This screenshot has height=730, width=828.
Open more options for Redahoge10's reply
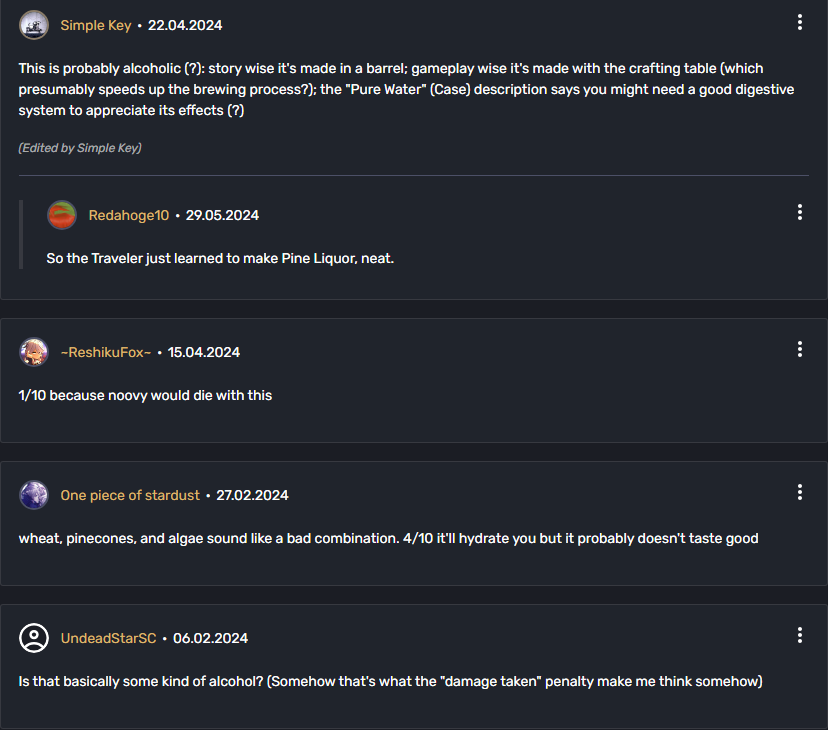(x=799, y=212)
